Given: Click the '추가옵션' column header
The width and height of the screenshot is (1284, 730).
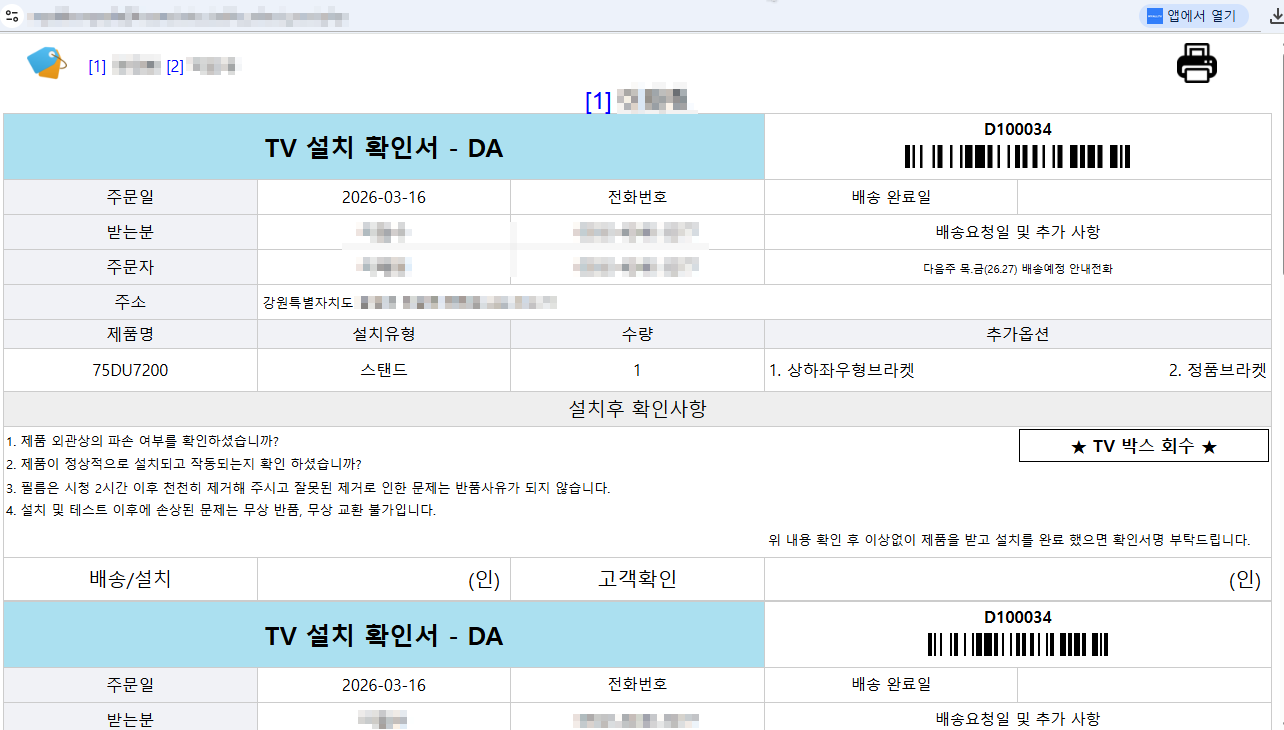Looking at the screenshot, I should point(1018,334).
